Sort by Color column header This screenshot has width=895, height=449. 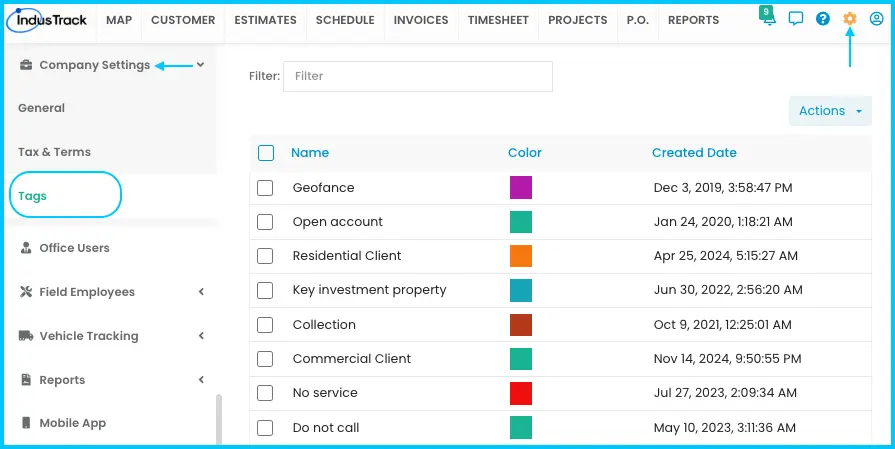tap(525, 153)
